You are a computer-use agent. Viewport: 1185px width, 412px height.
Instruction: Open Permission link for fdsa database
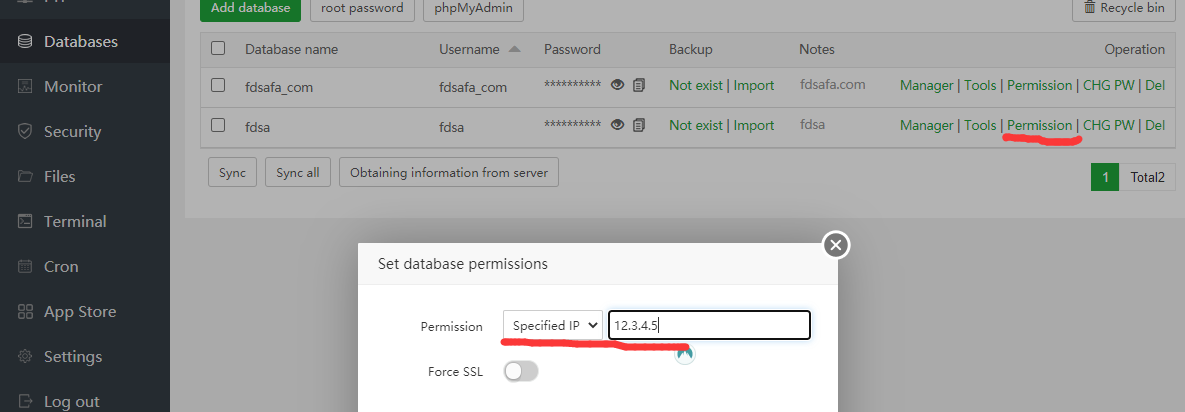pyautogui.click(x=1039, y=125)
